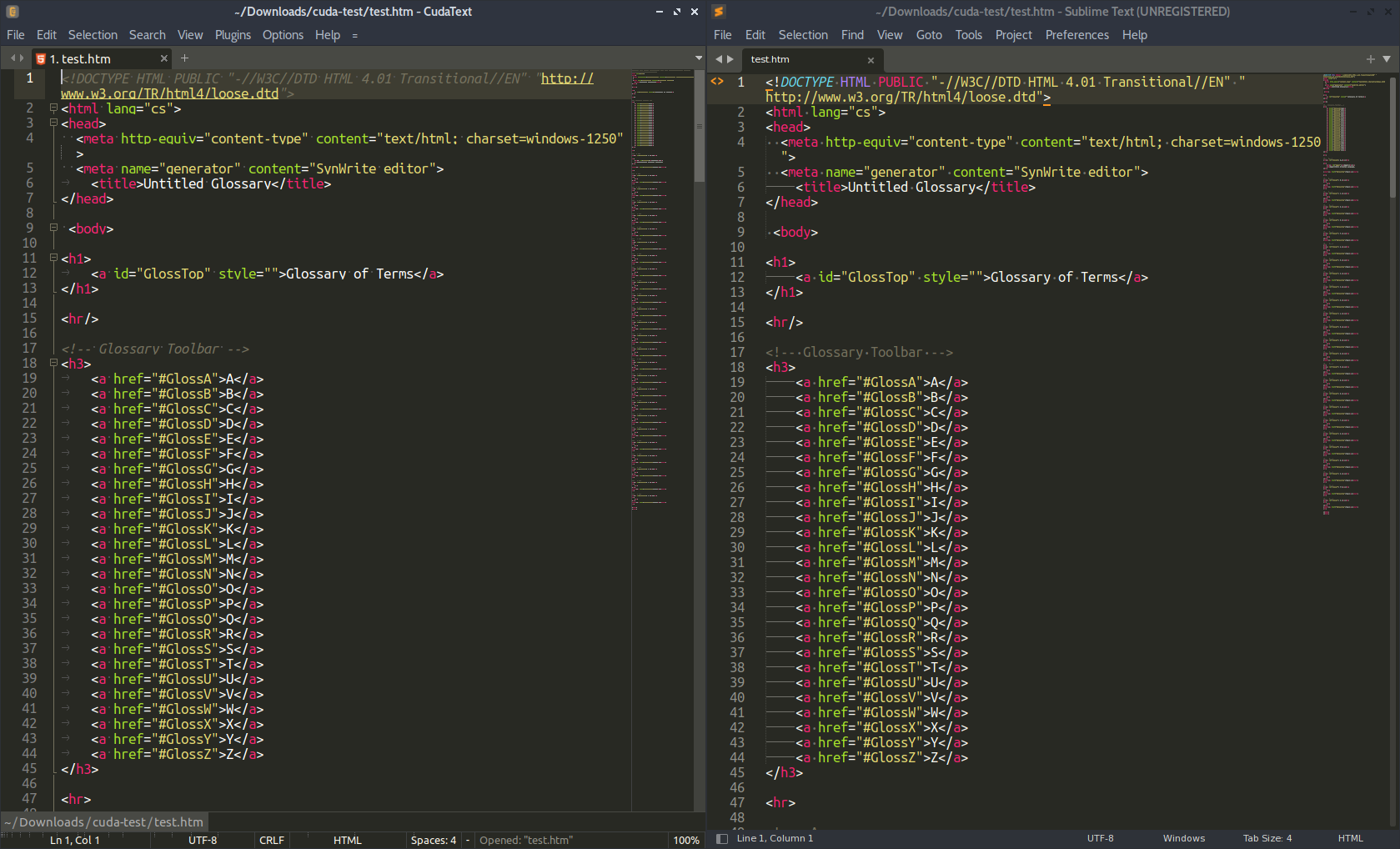Collapse the h1 fold on CudaText line 11

[x=53, y=259]
